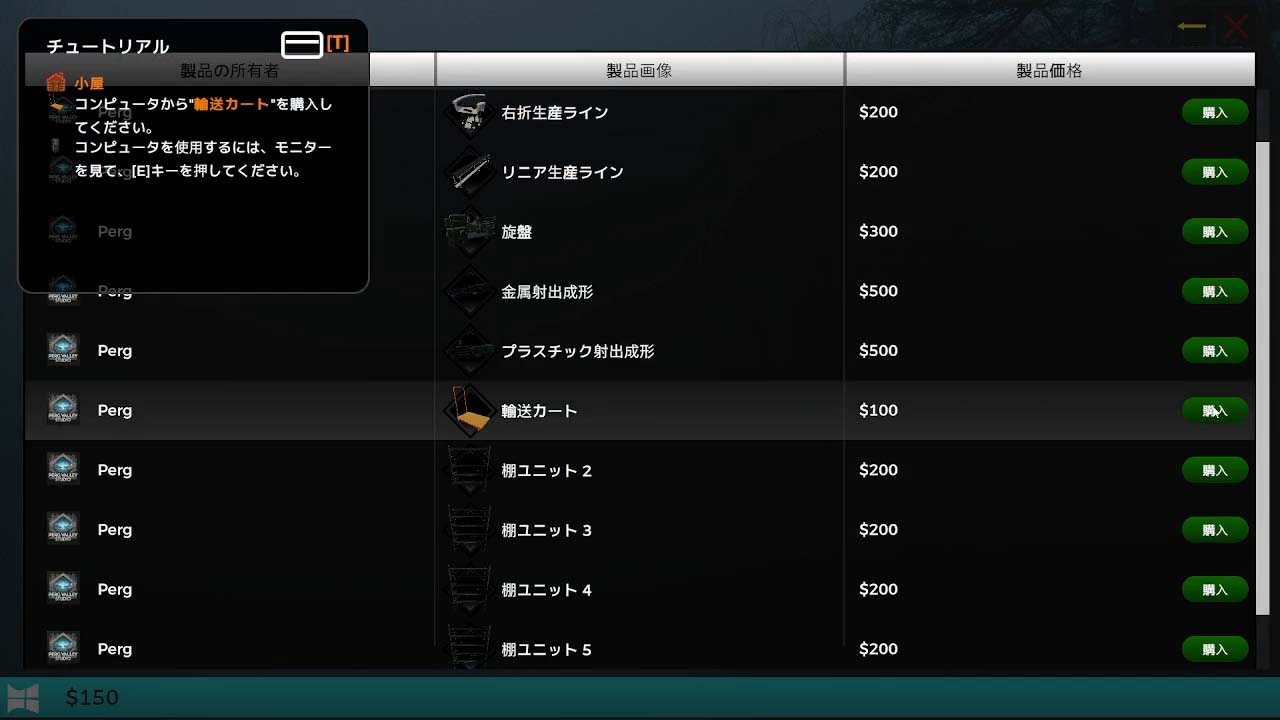Select the 旋盤 machine product icon
Image resolution: width=1280 pixels, height=720 pixels.
click(x=469, y=231)
